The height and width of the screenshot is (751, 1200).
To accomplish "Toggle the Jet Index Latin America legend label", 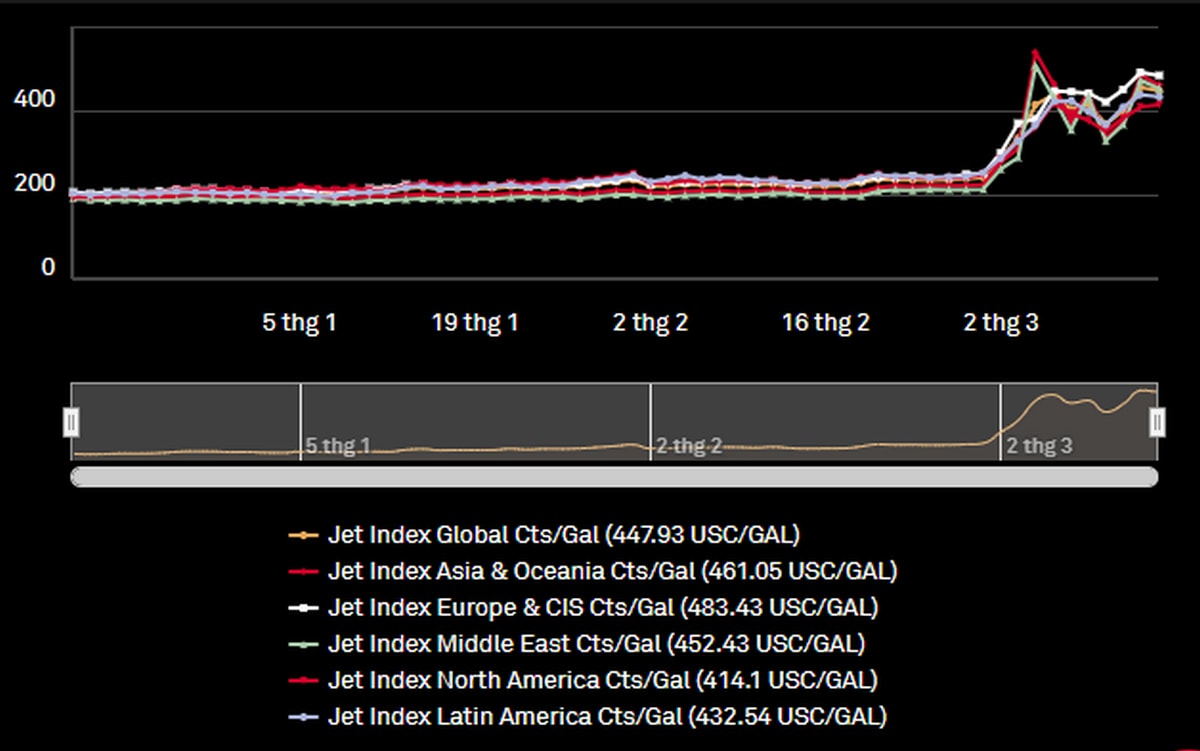I will pos(606,716).
